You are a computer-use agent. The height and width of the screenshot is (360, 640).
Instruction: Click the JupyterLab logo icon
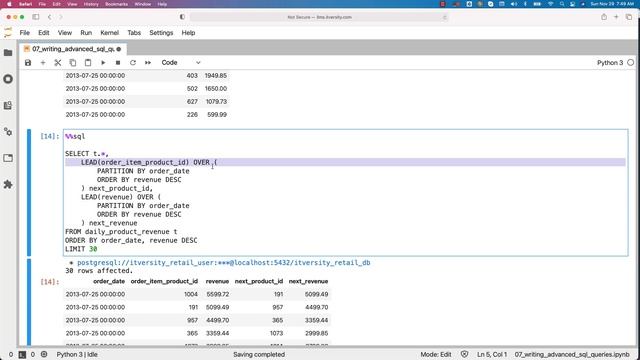tap(8, 33)
